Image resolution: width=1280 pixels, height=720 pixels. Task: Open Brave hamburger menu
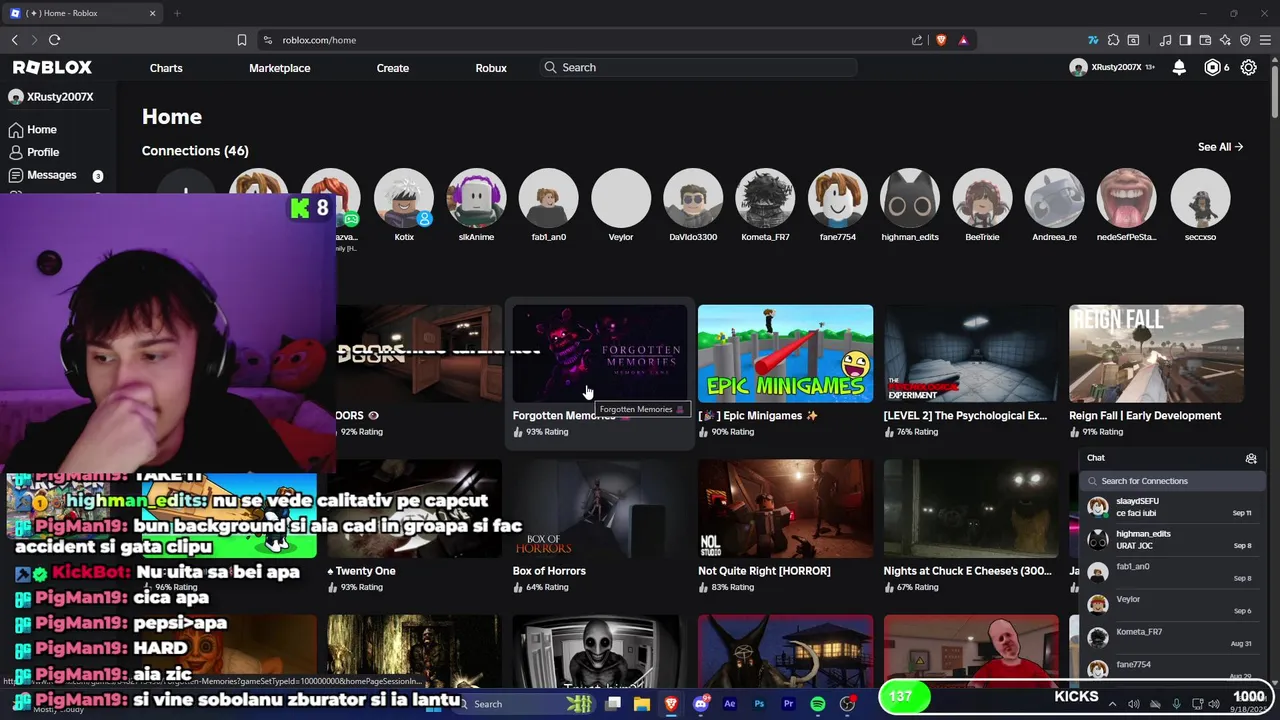pos(1265,40)
